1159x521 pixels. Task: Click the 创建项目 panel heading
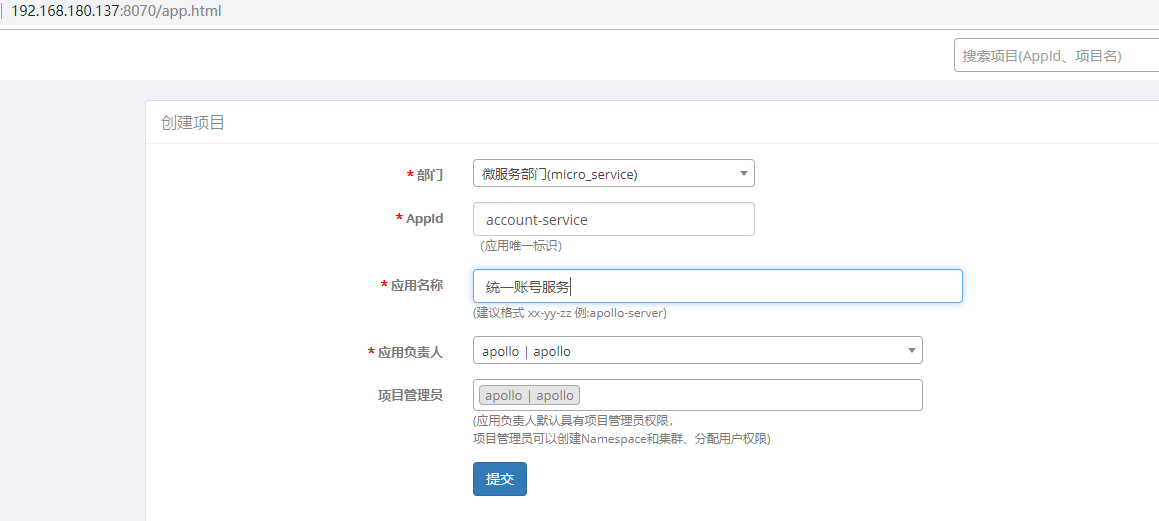(193, 123)
